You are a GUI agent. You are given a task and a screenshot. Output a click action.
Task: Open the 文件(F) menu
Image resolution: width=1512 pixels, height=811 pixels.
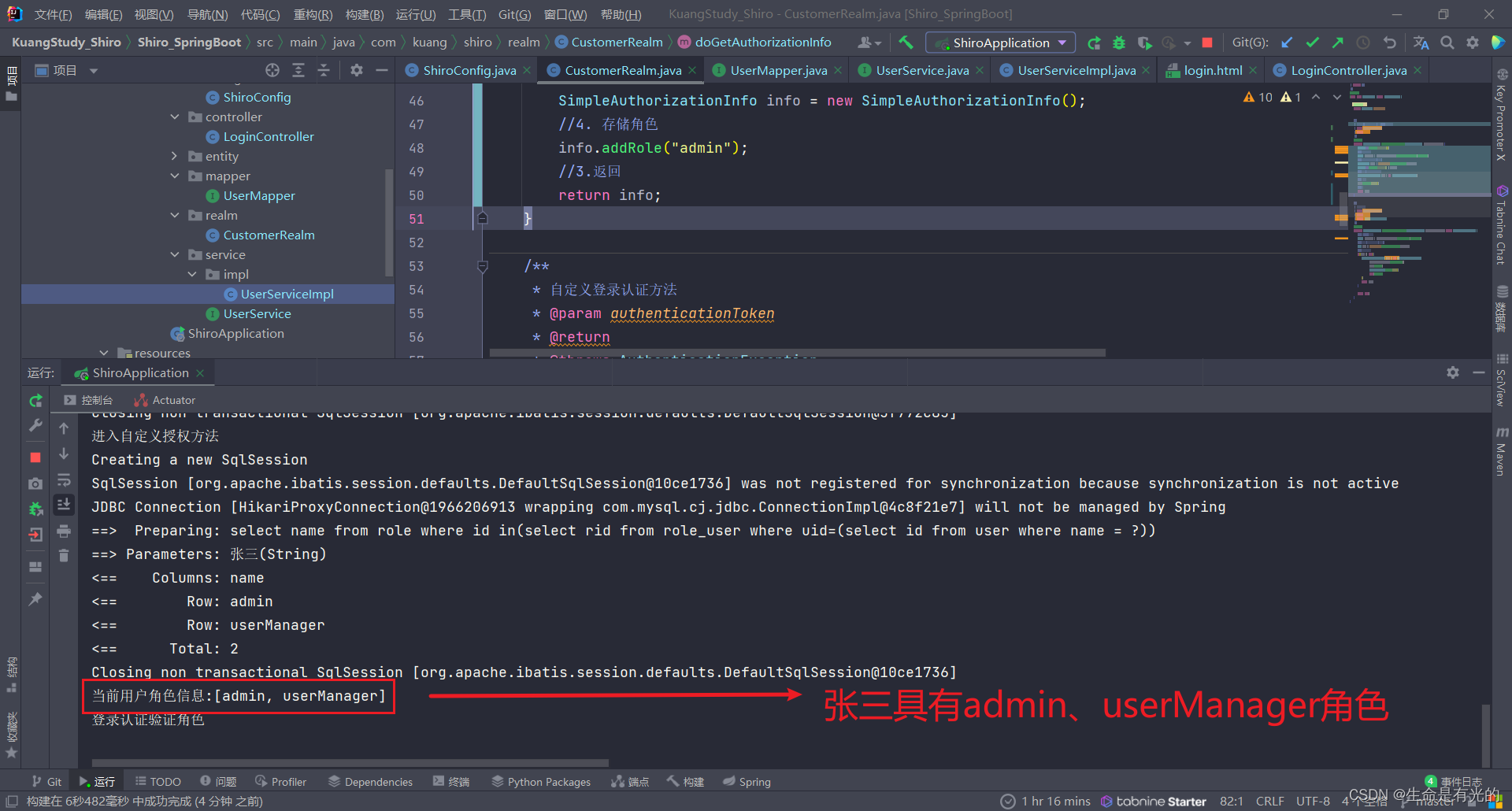[x=54, y=14]
